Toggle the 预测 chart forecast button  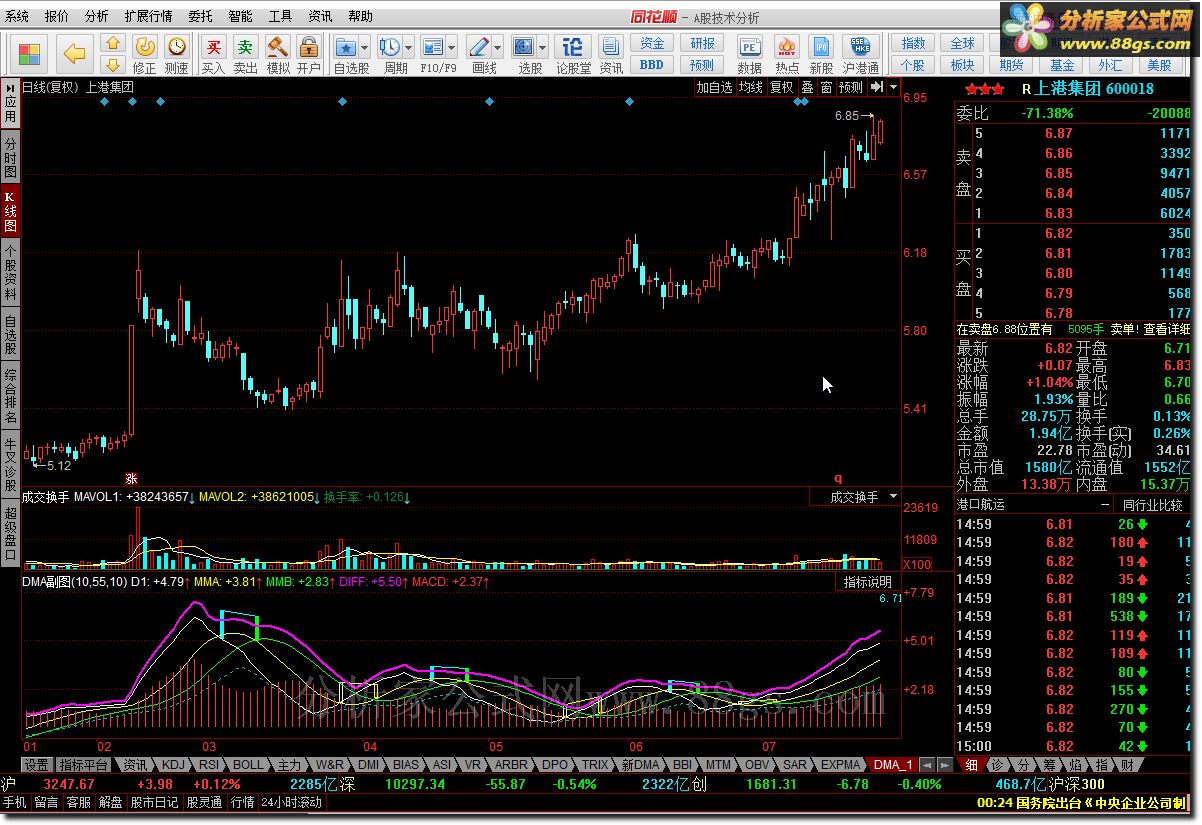(x=851, y=88)
